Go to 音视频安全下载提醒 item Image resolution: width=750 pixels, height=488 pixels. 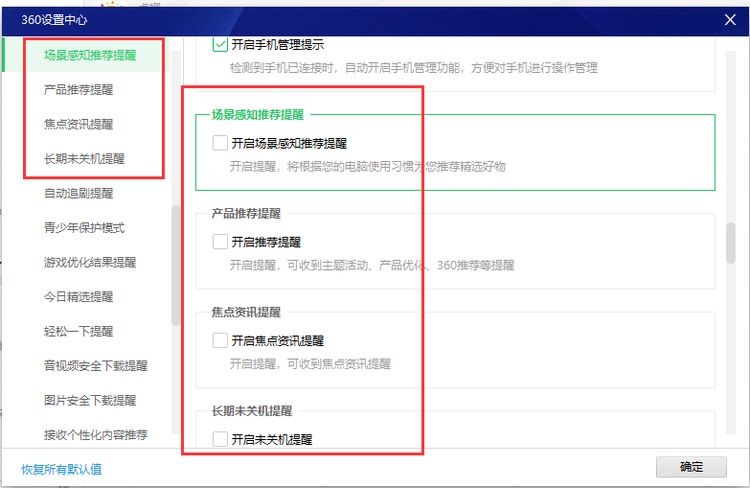click(95, 366)
